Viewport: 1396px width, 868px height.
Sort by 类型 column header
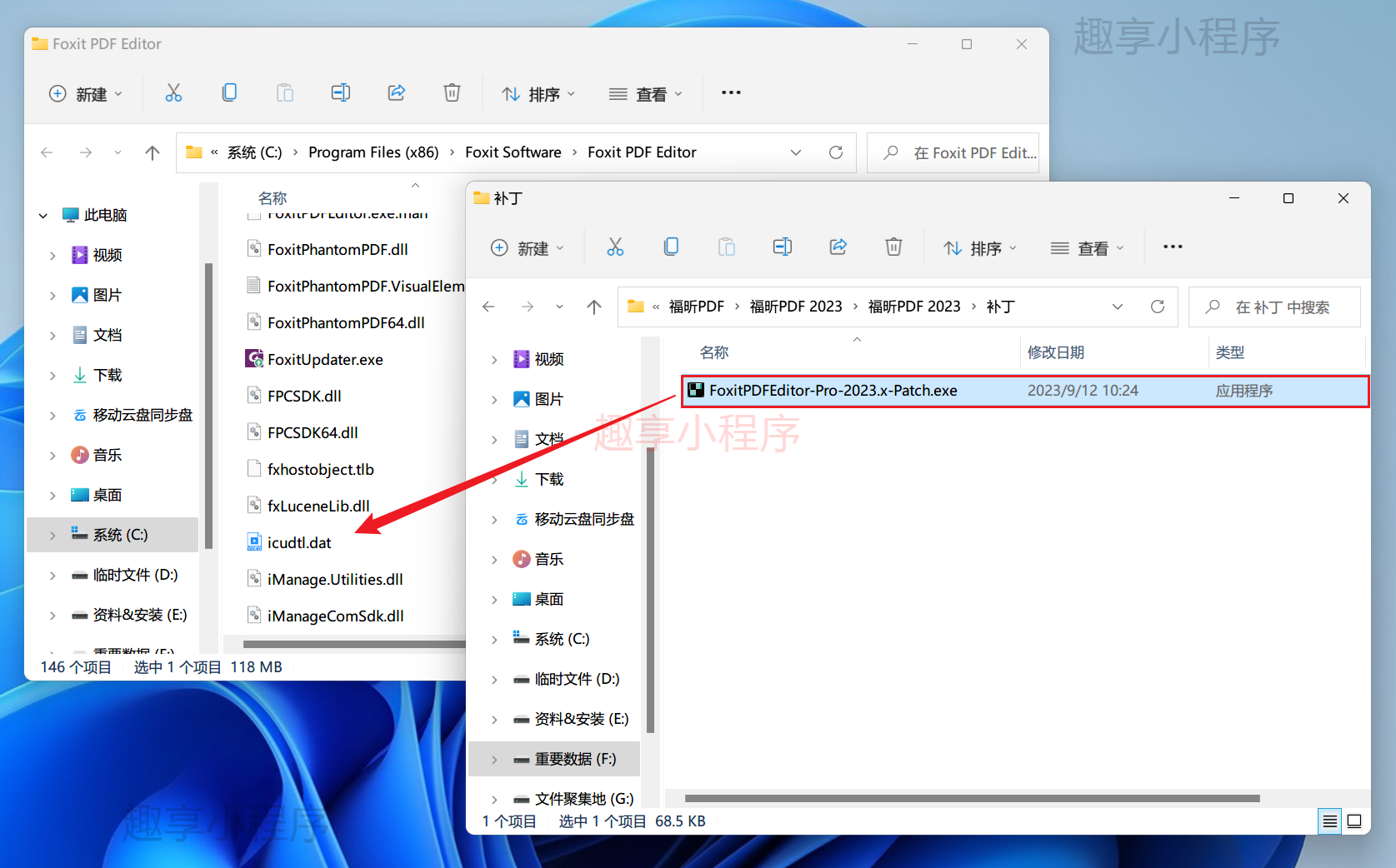coord(1229,352)
